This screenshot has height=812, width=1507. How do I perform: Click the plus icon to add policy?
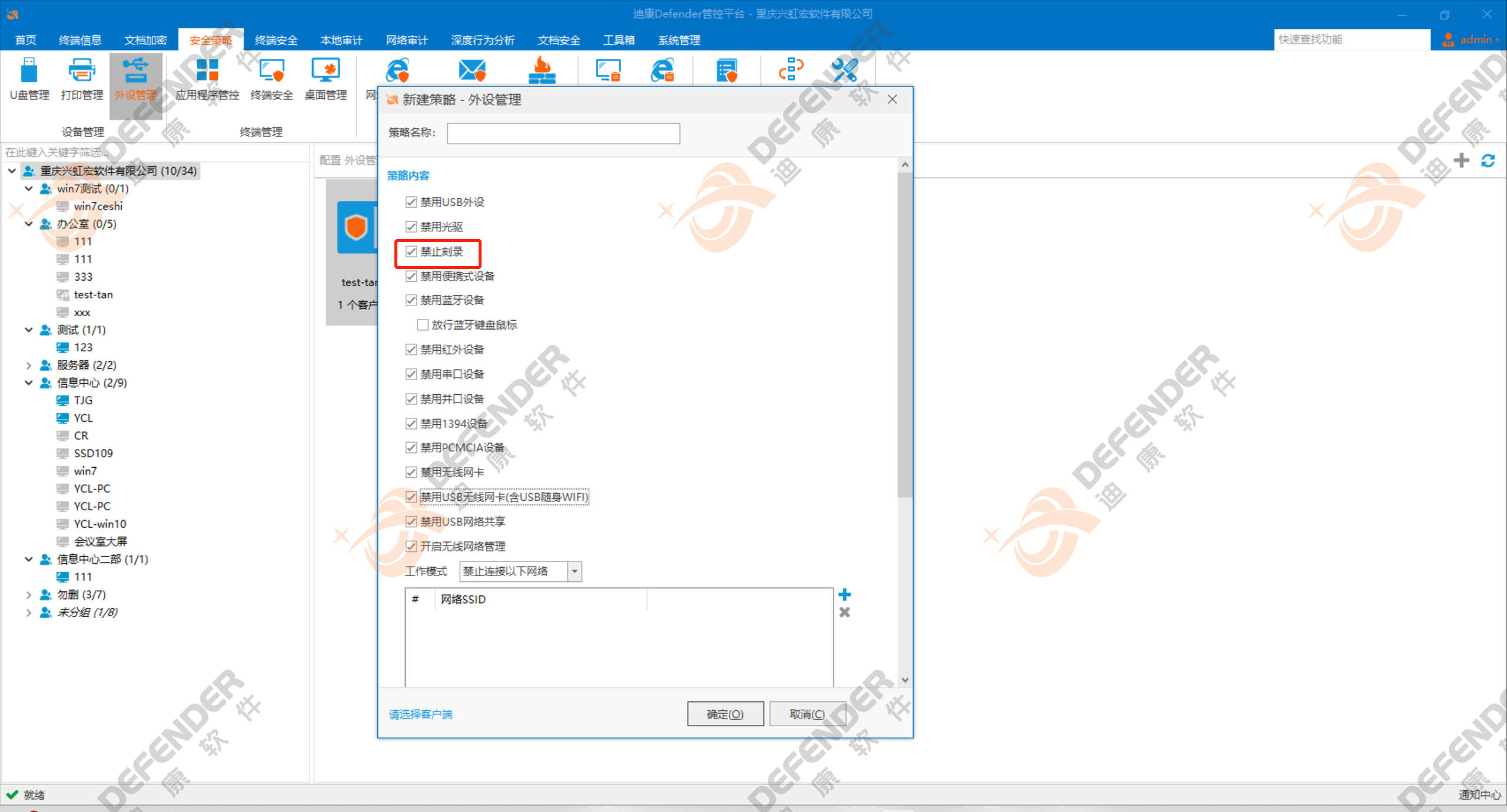[1461, 160]
